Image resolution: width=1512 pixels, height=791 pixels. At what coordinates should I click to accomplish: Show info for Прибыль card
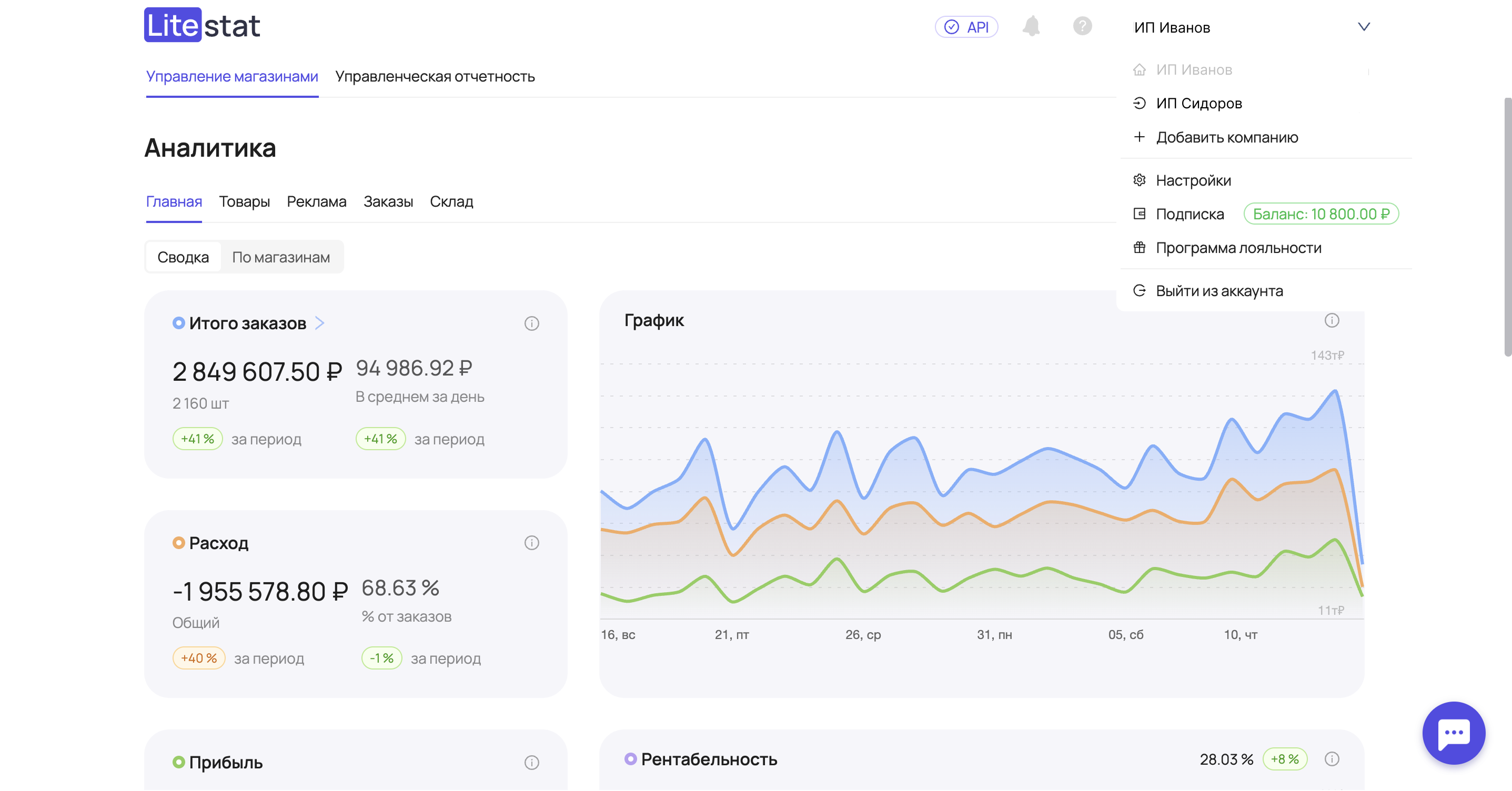point(532,763)
